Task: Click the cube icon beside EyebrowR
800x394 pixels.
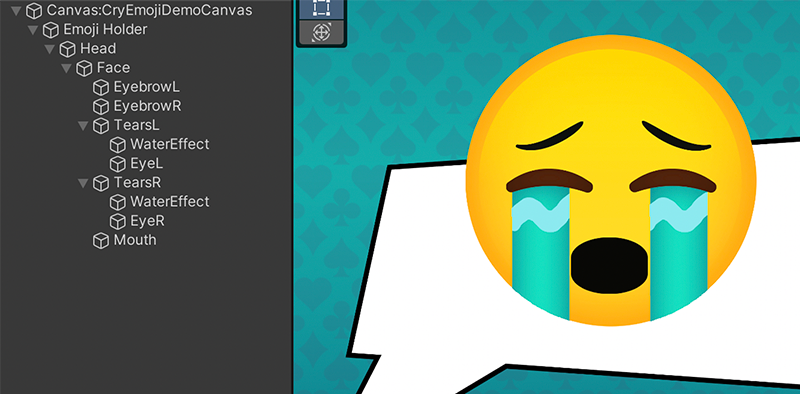Action: pos(101,106)
